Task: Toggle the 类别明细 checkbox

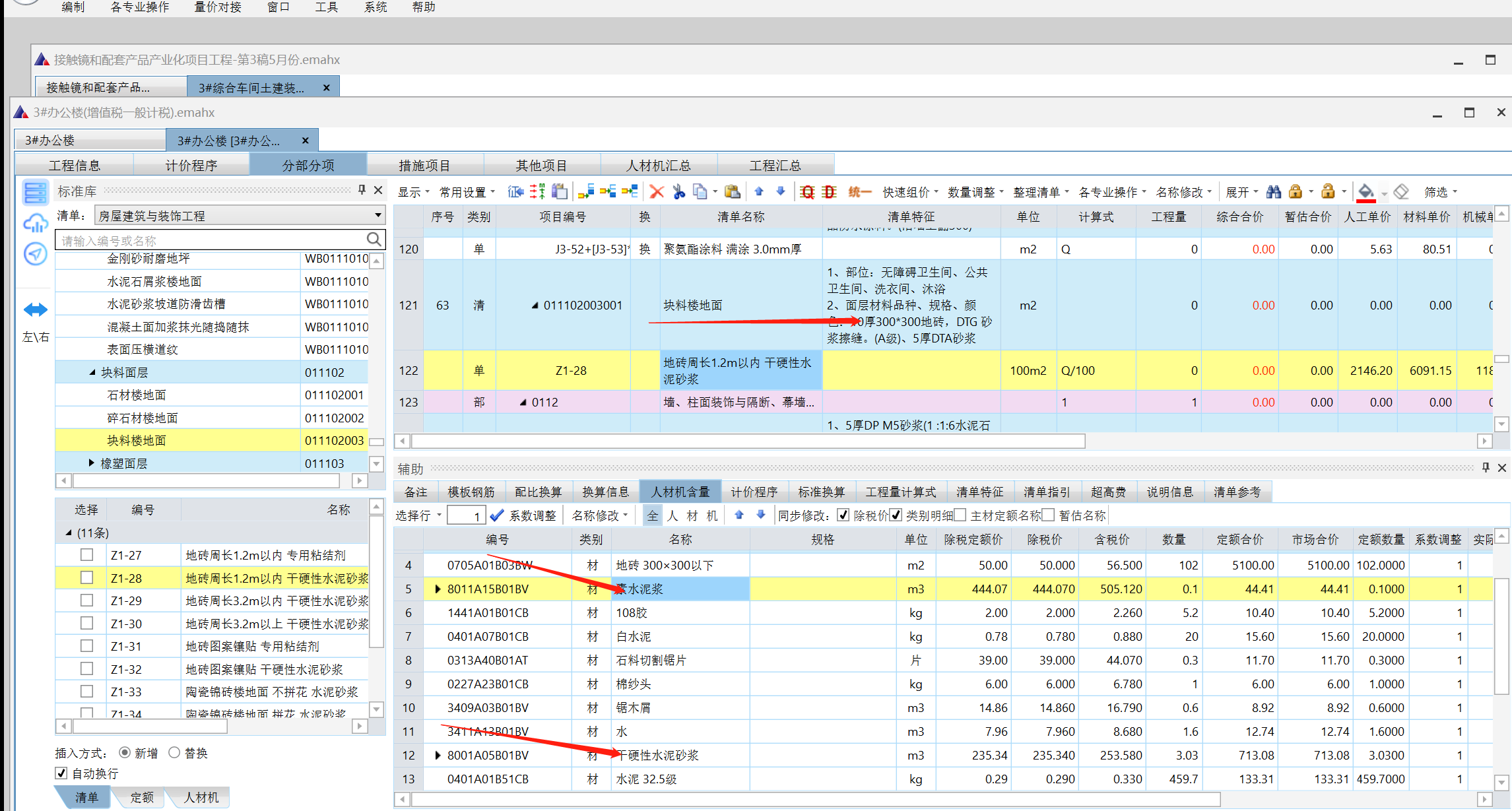Action: tap(896, 515)
